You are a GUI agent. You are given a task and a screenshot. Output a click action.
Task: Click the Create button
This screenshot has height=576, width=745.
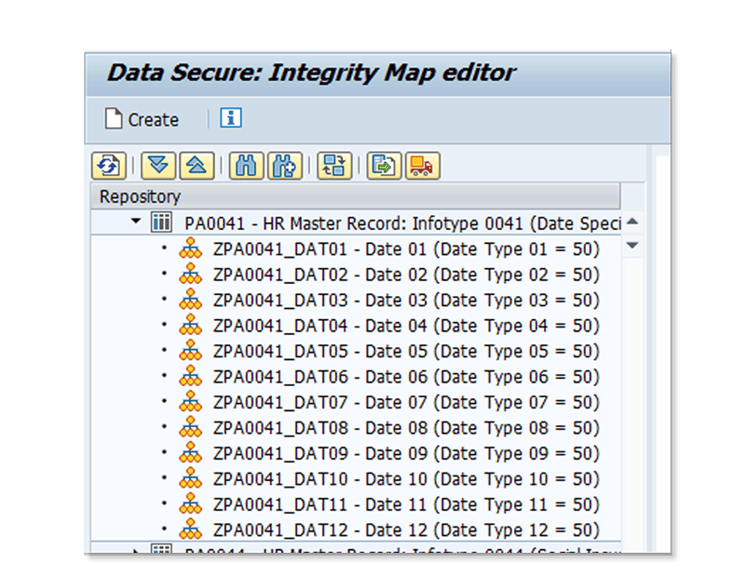pos(142,119)
